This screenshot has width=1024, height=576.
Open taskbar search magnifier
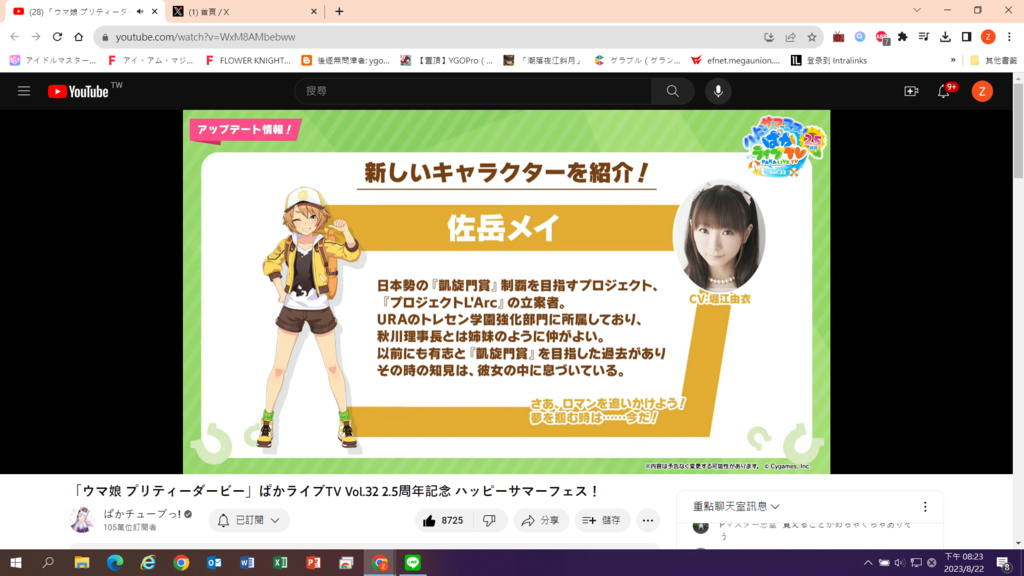[x=48, y=562]
